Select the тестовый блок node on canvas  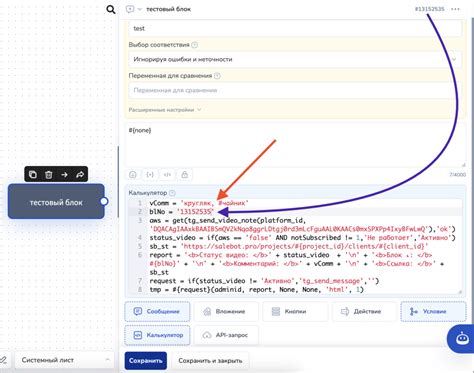point(56,202)
